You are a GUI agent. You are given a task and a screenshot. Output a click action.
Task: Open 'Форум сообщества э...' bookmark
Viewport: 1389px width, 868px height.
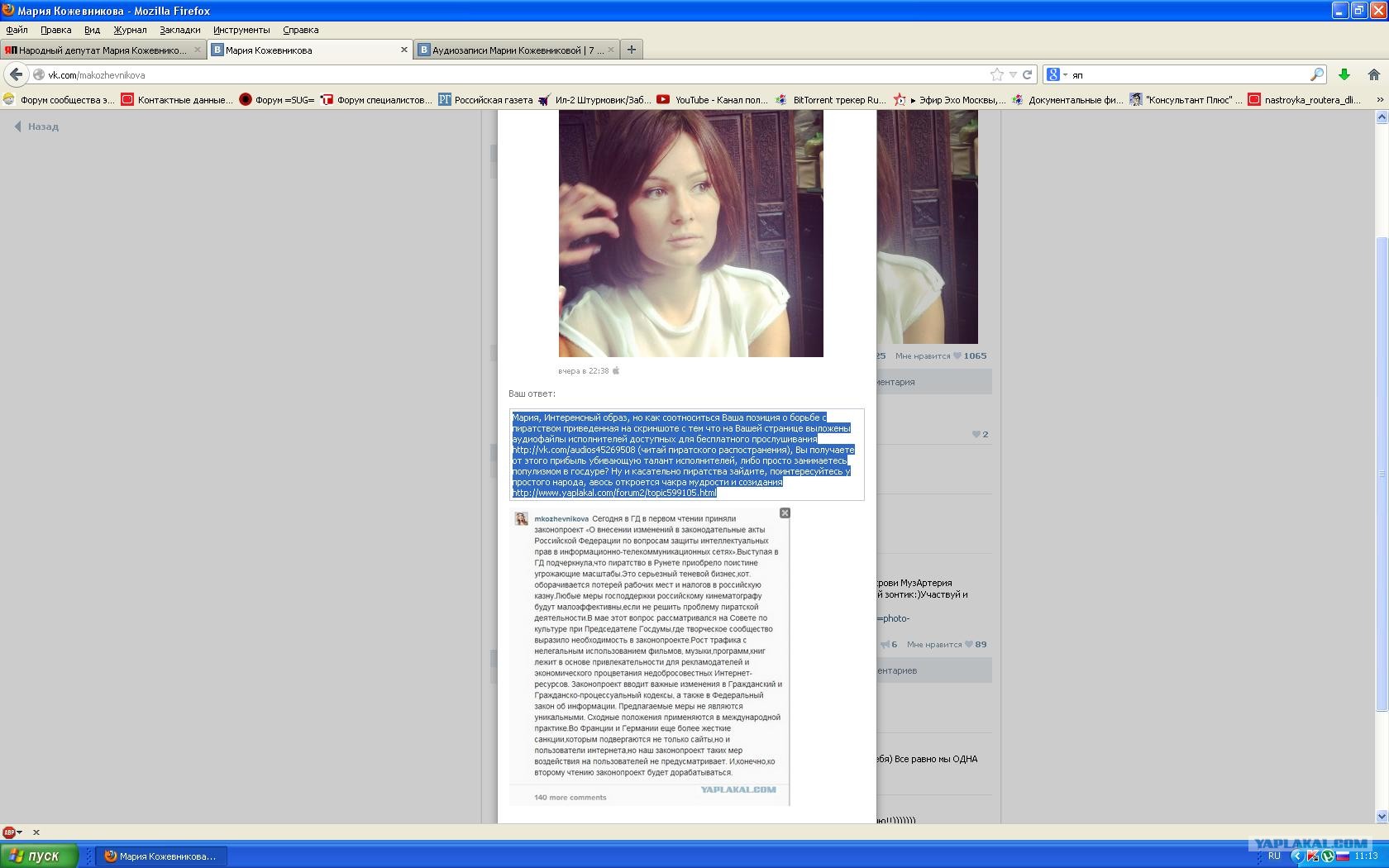pyautogui.click(x=60, y=99)
